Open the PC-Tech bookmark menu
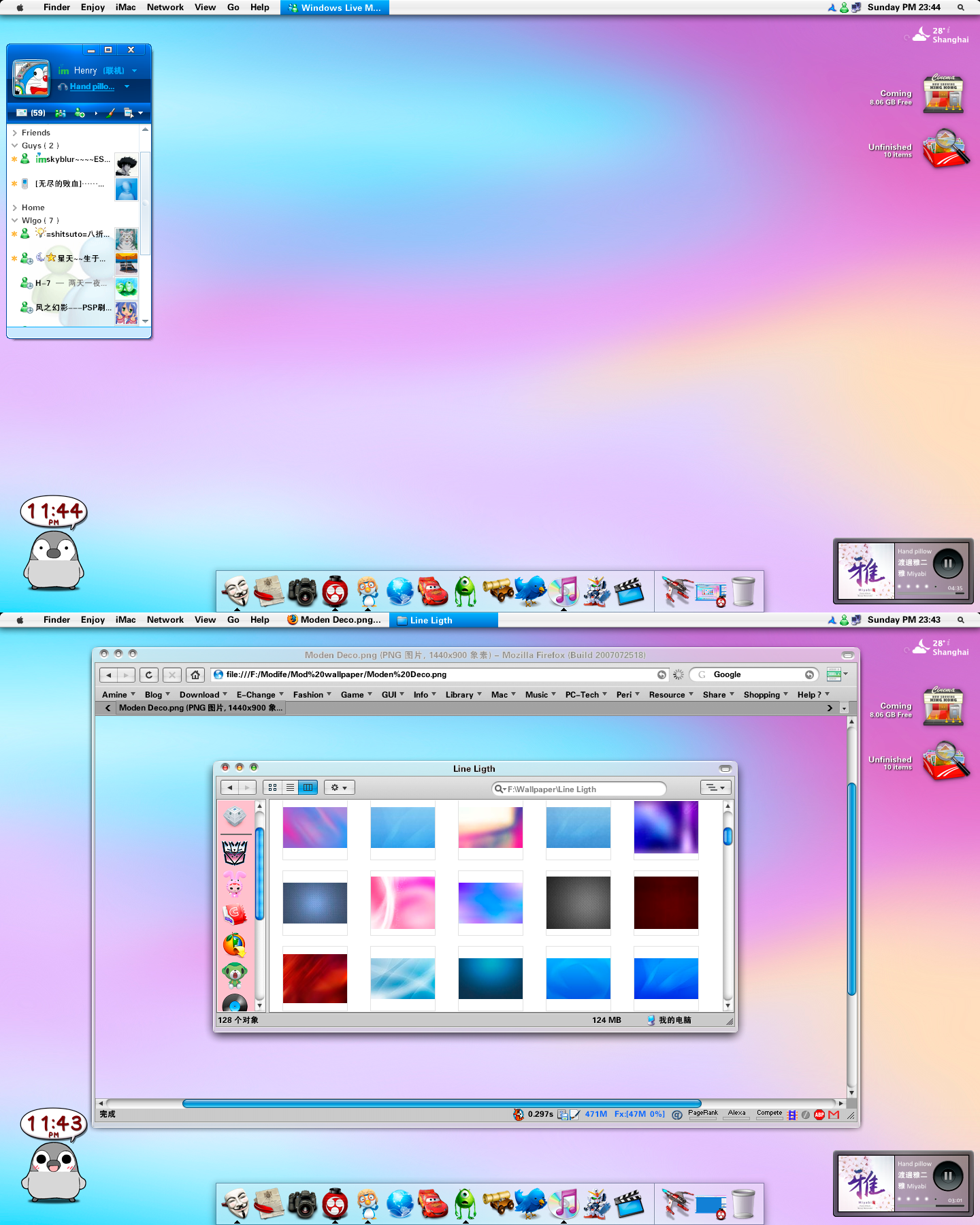 586,695
